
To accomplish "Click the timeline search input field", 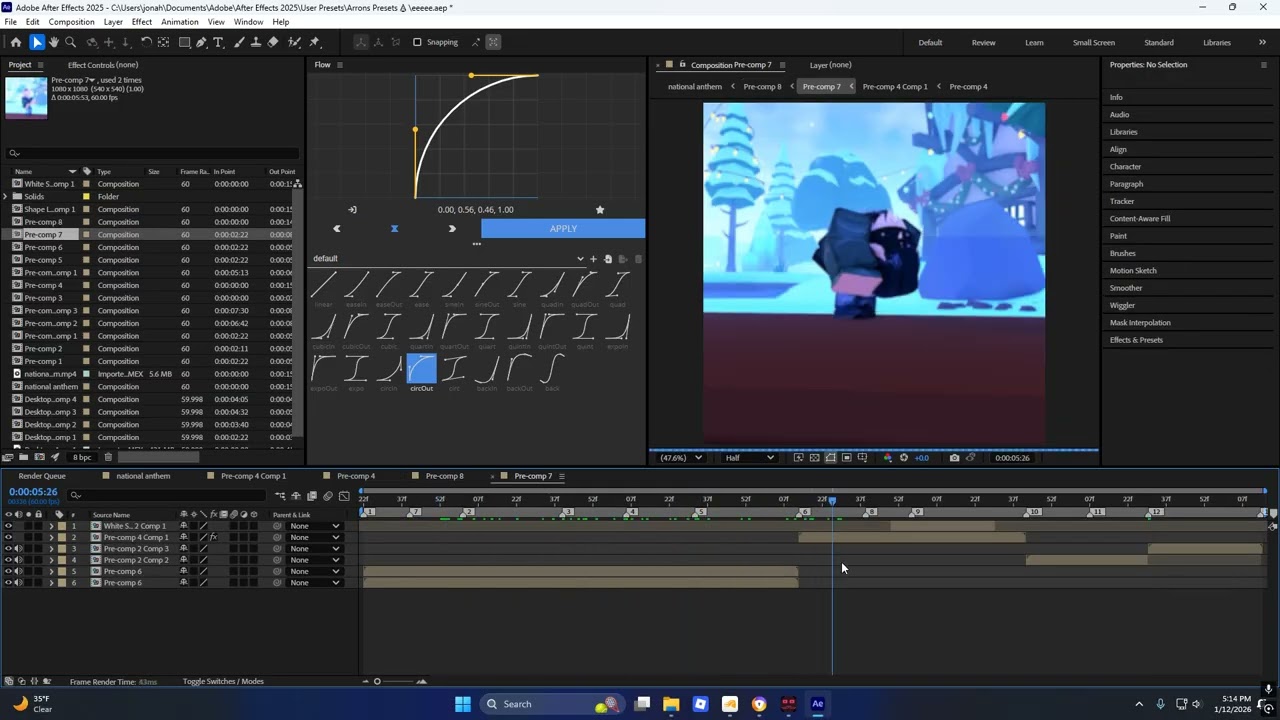I will (165, 495).
